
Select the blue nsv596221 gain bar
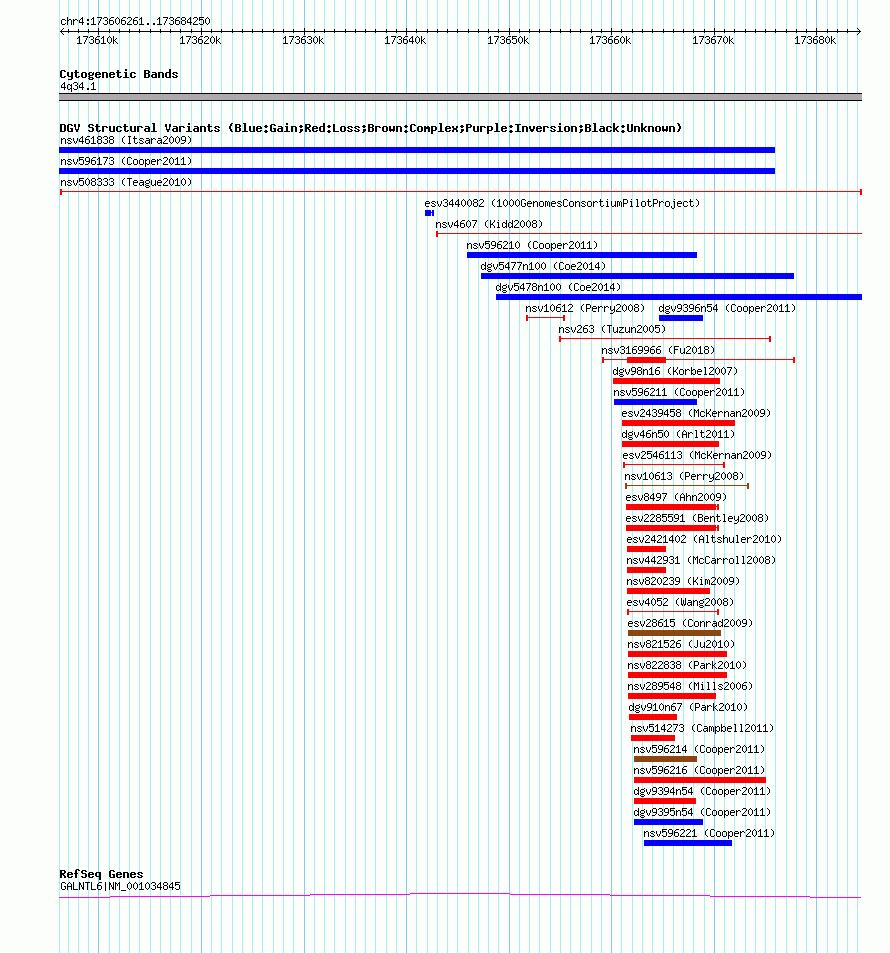tap(688, 843)
